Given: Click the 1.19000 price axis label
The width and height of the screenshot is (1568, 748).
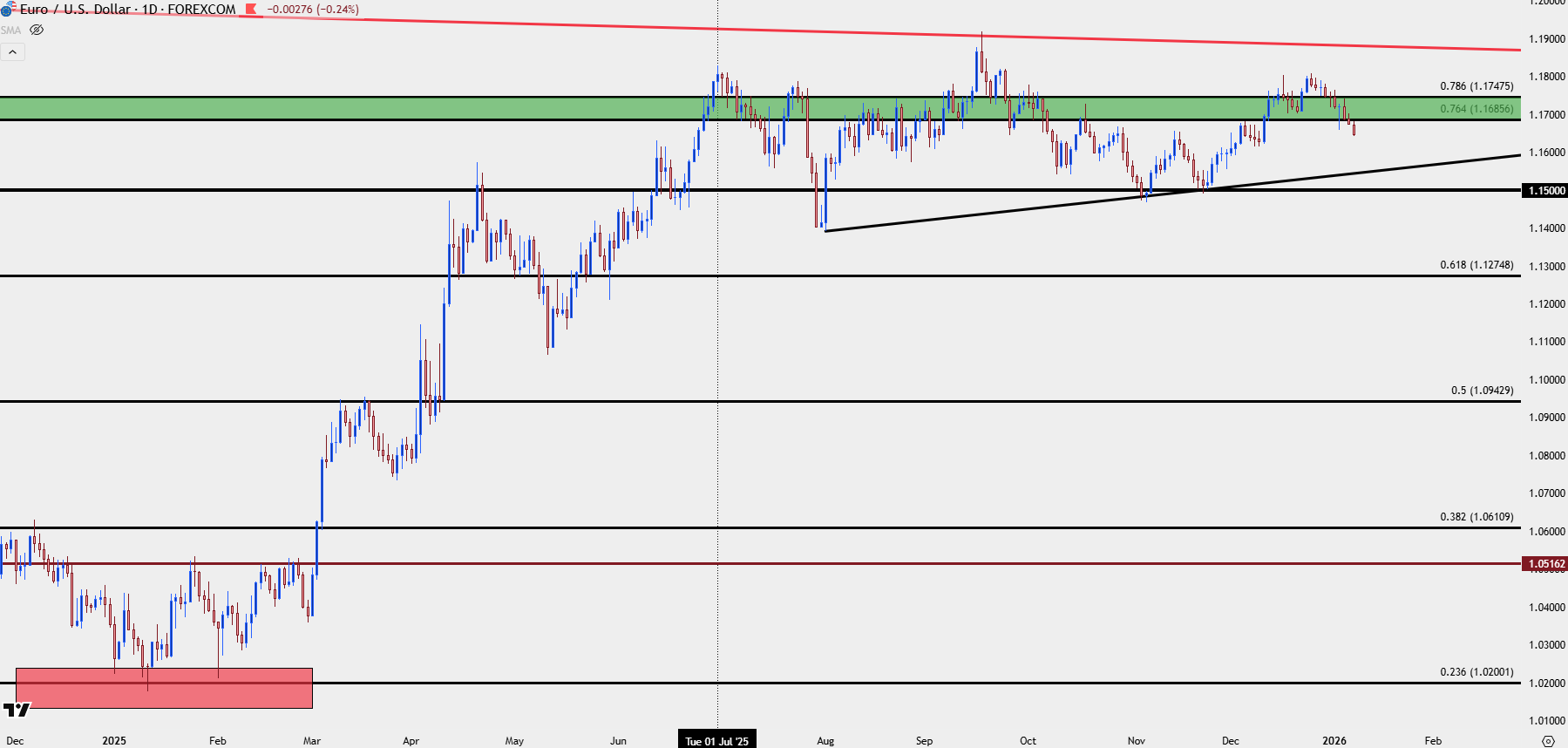Looking at the screenshot, I should 1547,39.
